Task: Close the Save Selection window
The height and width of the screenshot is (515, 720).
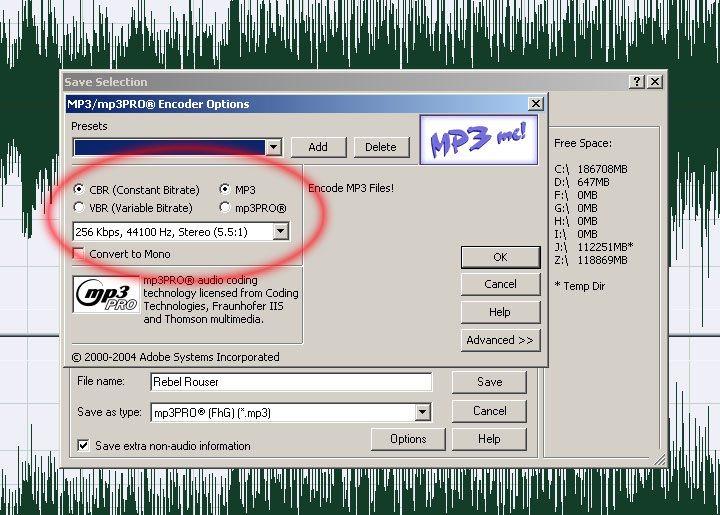Action: coord(654,82)
